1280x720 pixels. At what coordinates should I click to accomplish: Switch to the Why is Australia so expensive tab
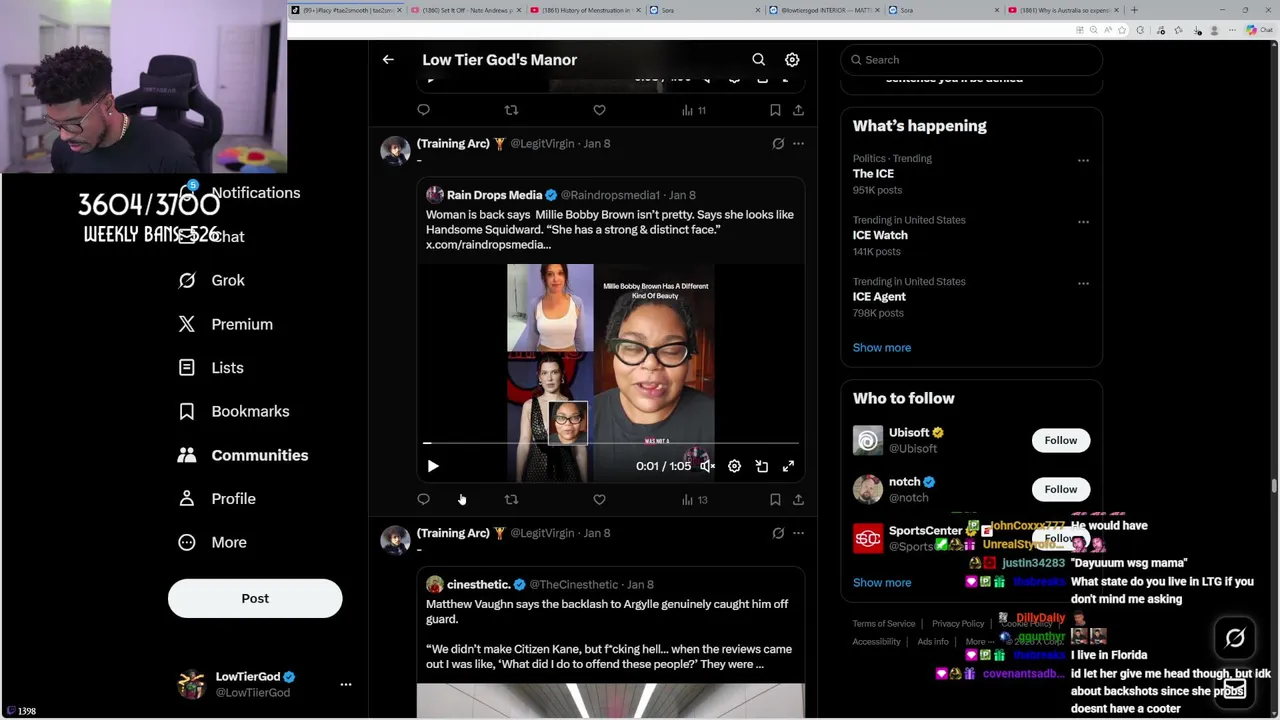point(1064,10)
